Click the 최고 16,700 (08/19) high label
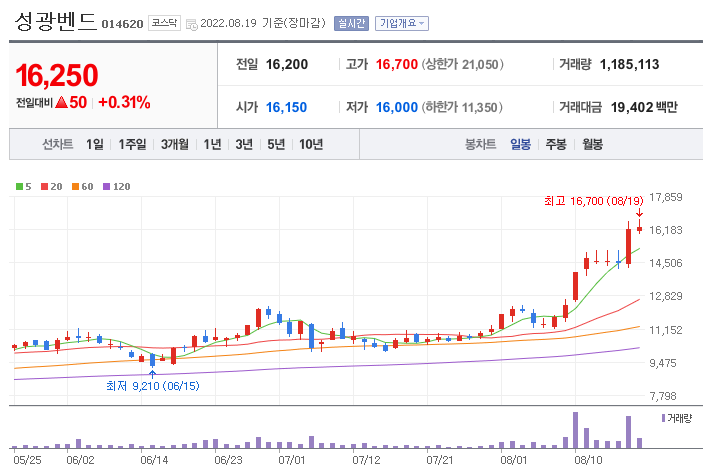 [x=594, y=201]
